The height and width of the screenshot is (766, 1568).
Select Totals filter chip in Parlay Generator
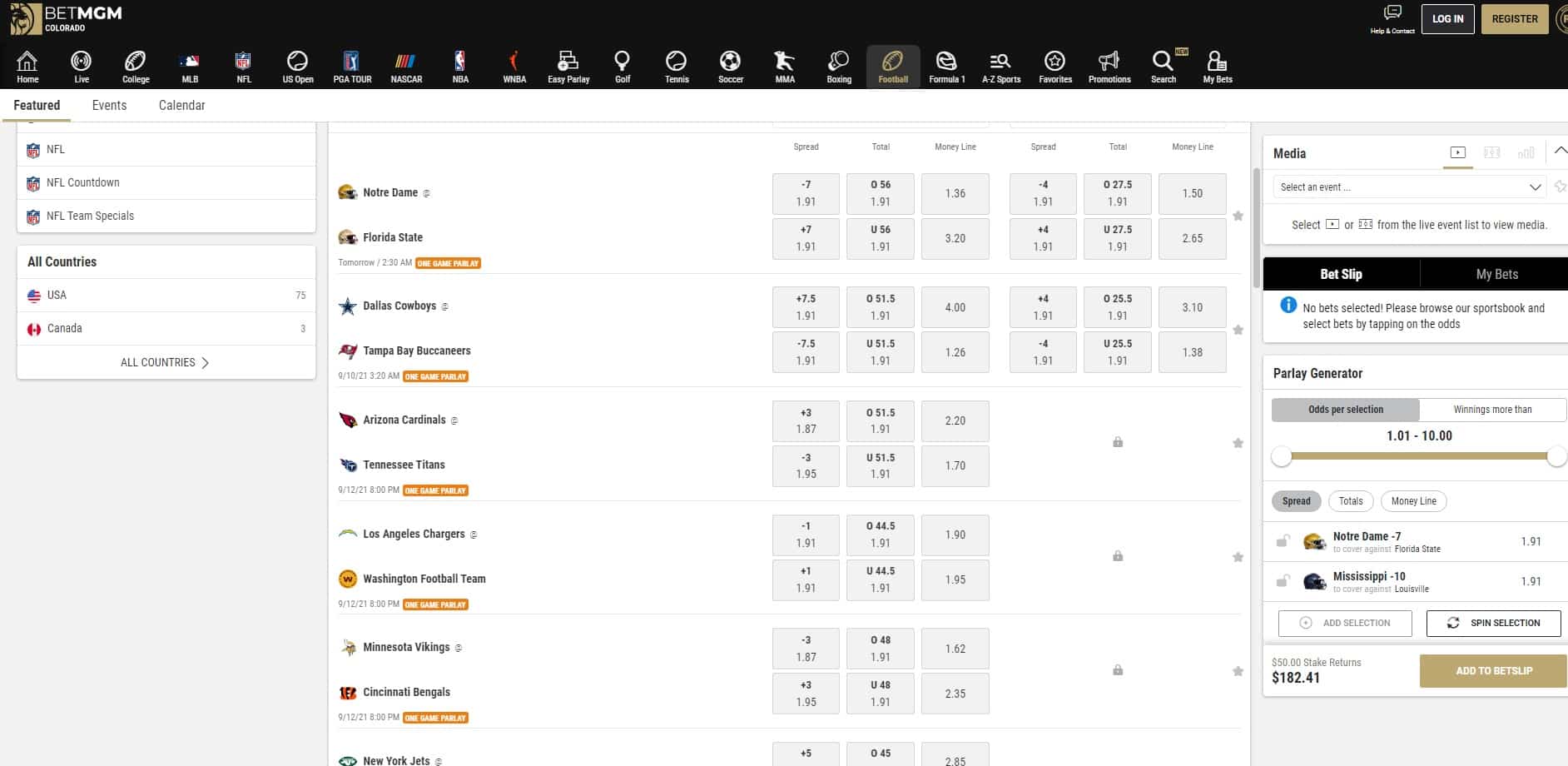coord(1351,501)
